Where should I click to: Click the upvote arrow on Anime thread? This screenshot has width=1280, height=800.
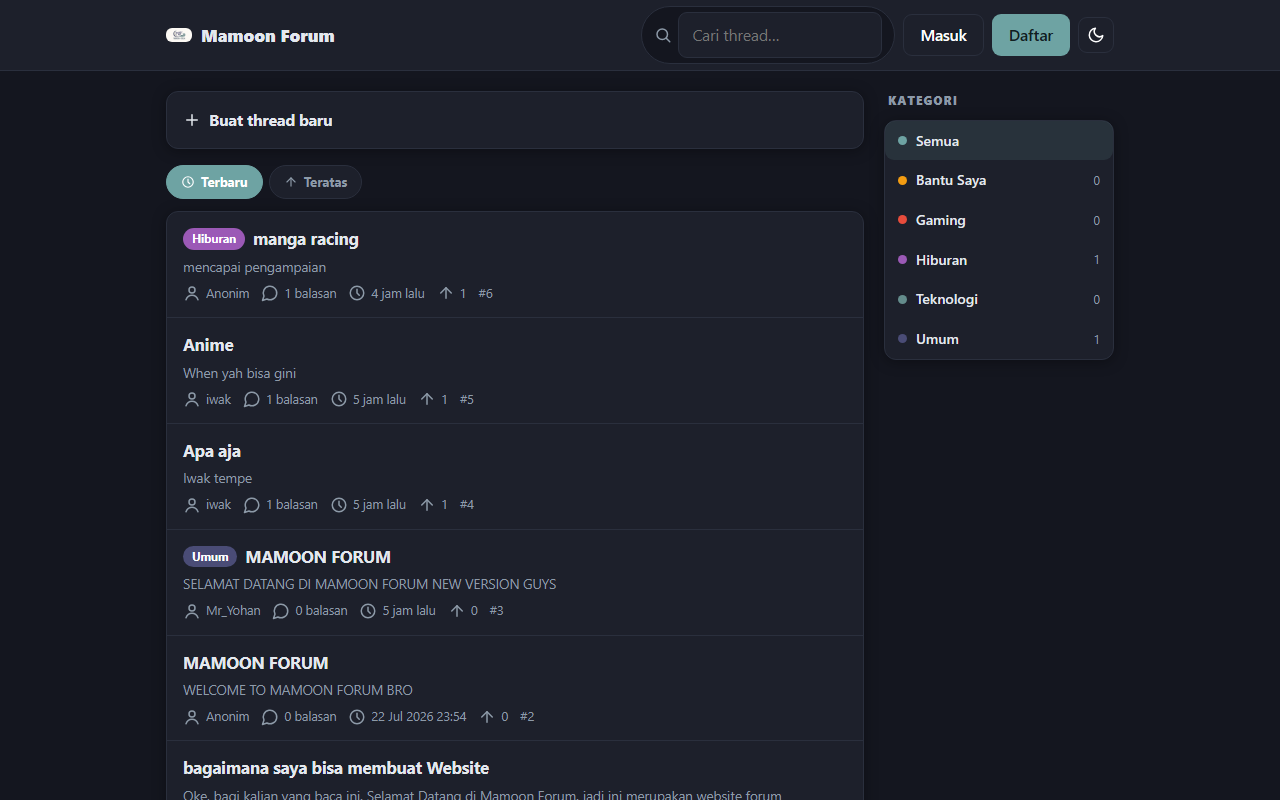point(427,399)
